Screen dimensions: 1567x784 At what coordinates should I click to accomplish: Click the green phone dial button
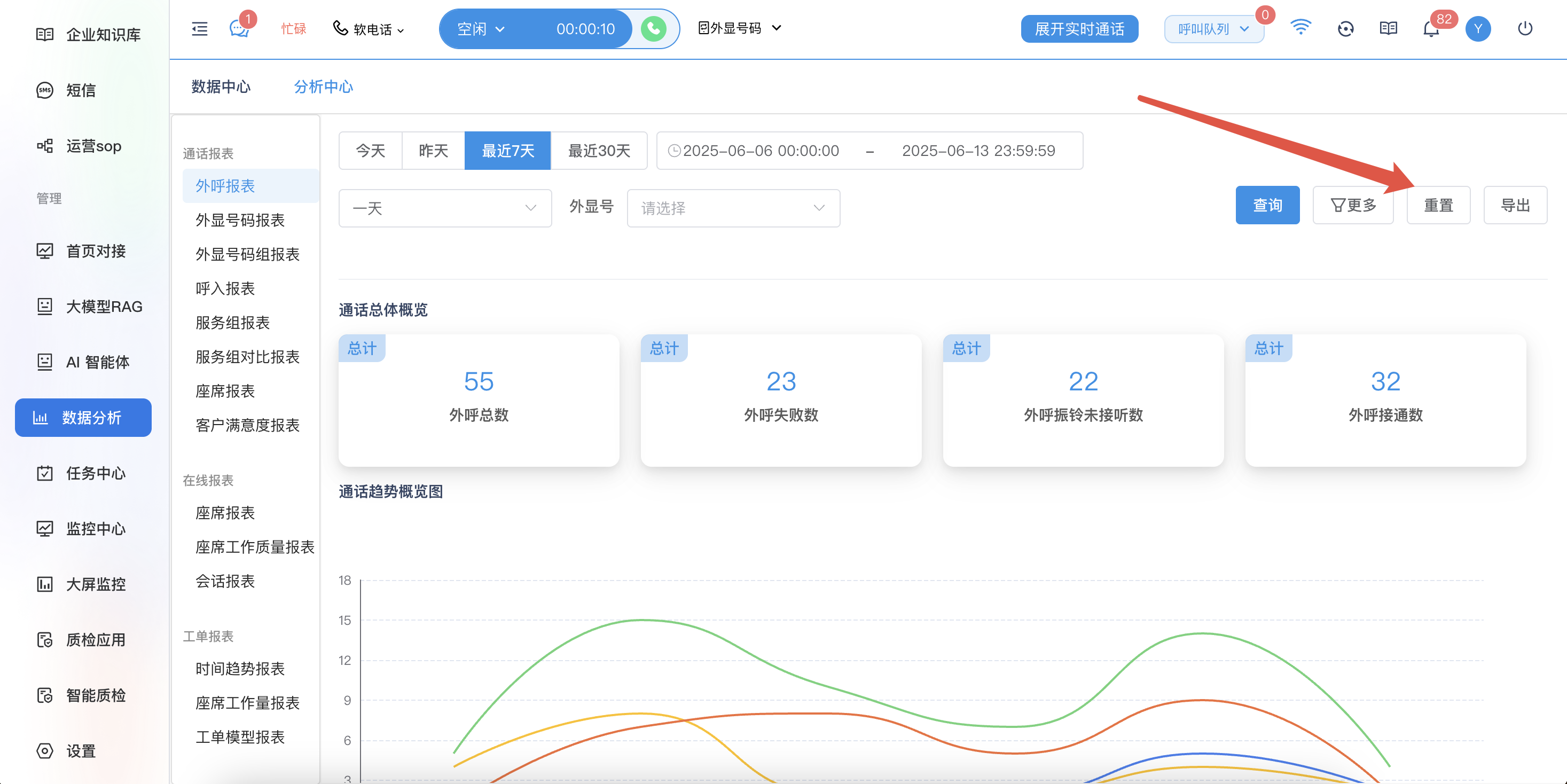(x=653, y=29)
